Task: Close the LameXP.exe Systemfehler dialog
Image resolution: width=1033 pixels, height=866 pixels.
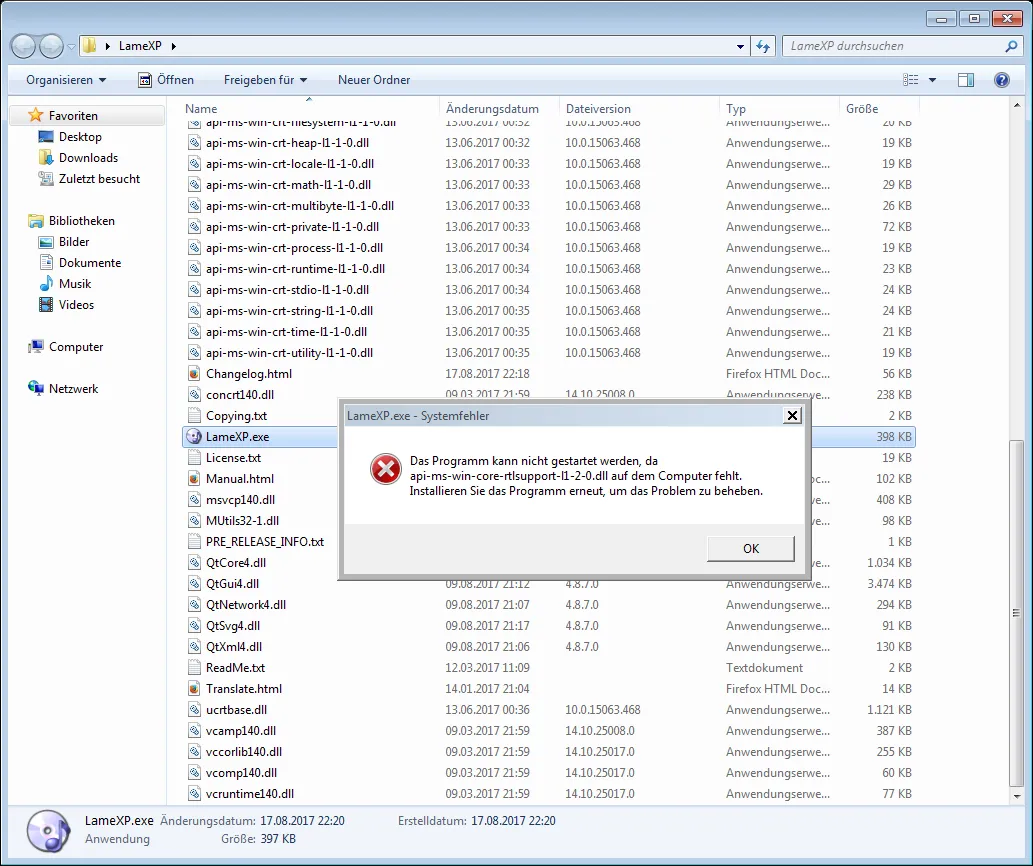Action: click(x=792, y=416)
